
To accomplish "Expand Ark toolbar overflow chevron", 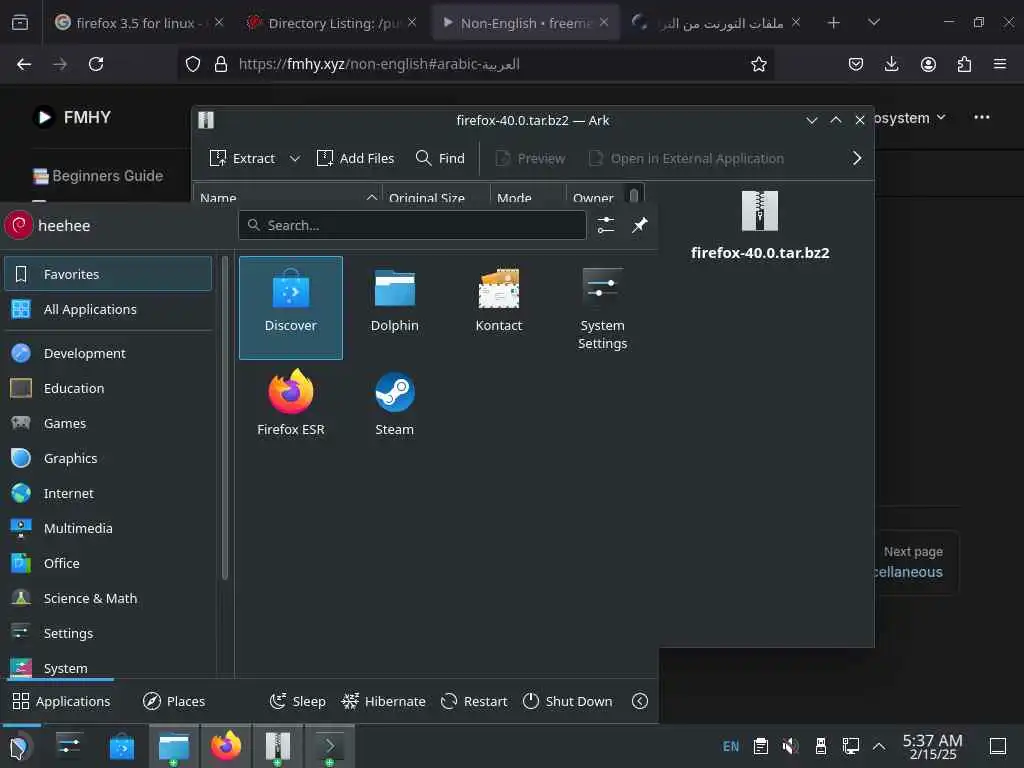I will (x=857, y=158).
